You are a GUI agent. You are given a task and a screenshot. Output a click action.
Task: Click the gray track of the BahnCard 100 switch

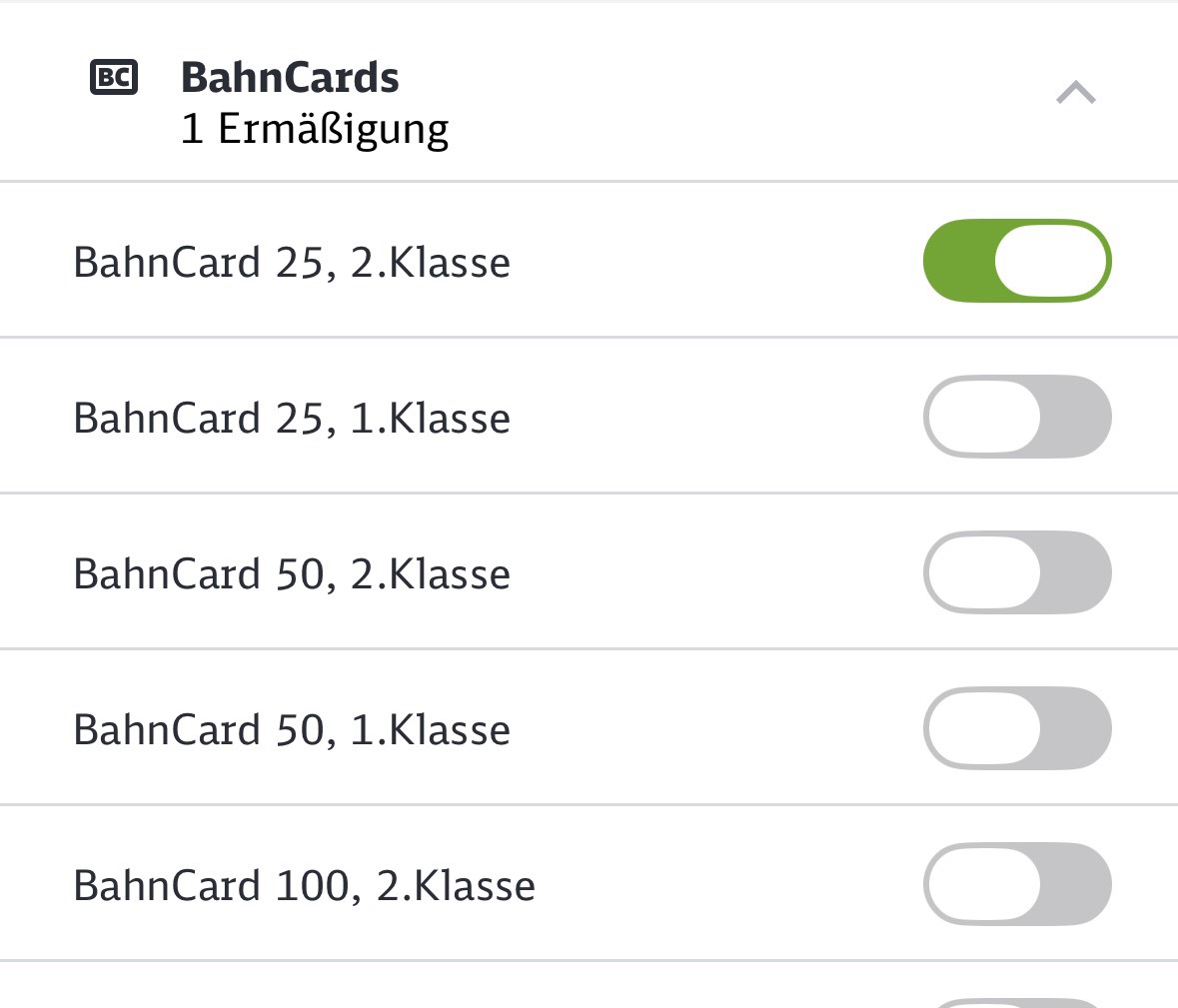click(x=1076, y=884)
